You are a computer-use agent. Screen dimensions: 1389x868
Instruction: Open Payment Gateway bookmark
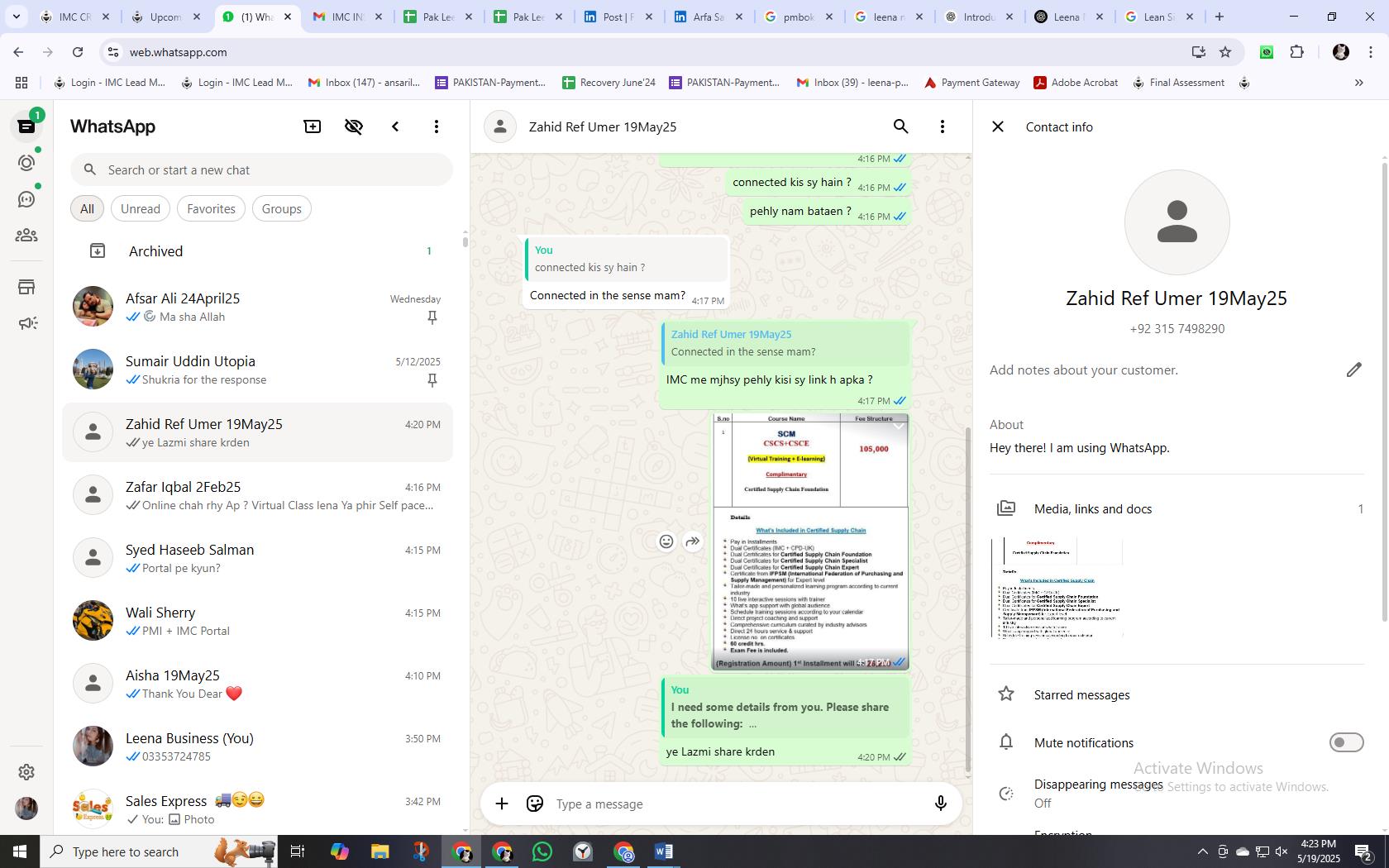pyautogui.click(x=971, y=83)
